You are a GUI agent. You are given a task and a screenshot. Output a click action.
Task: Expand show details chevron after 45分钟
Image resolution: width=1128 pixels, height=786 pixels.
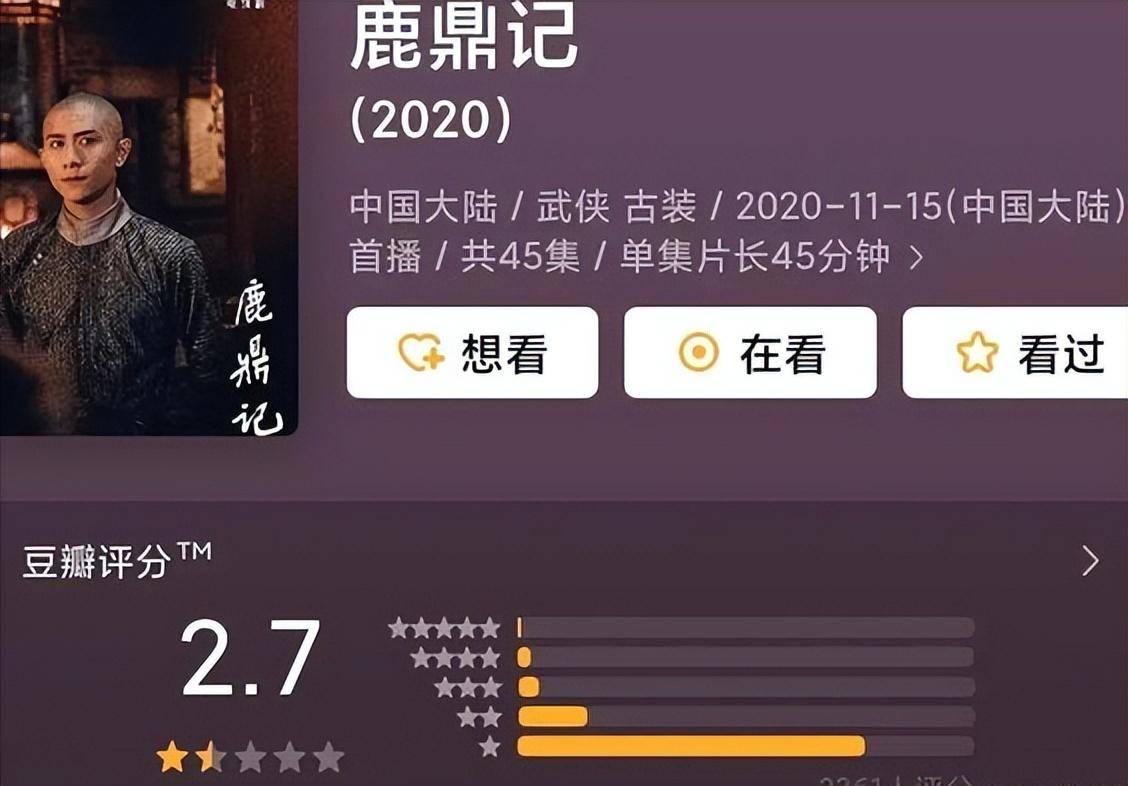[x=916, y=257]
